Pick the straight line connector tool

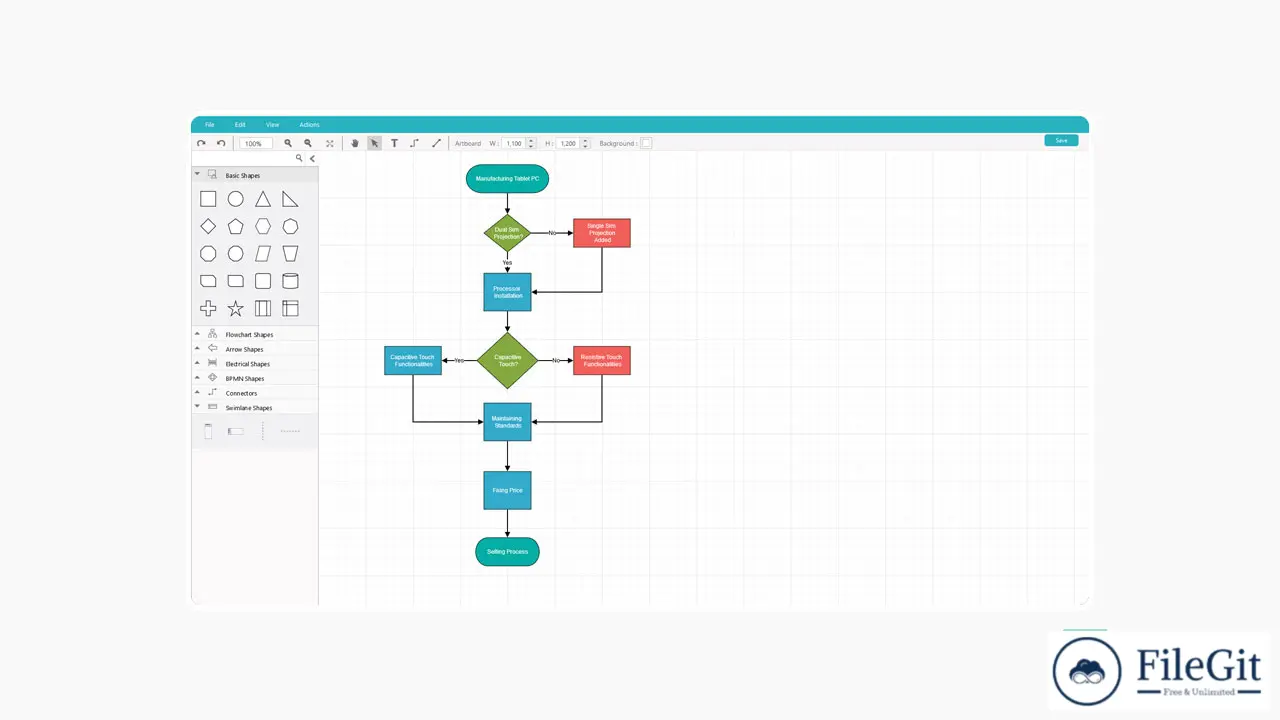click(x=436, y=143)
